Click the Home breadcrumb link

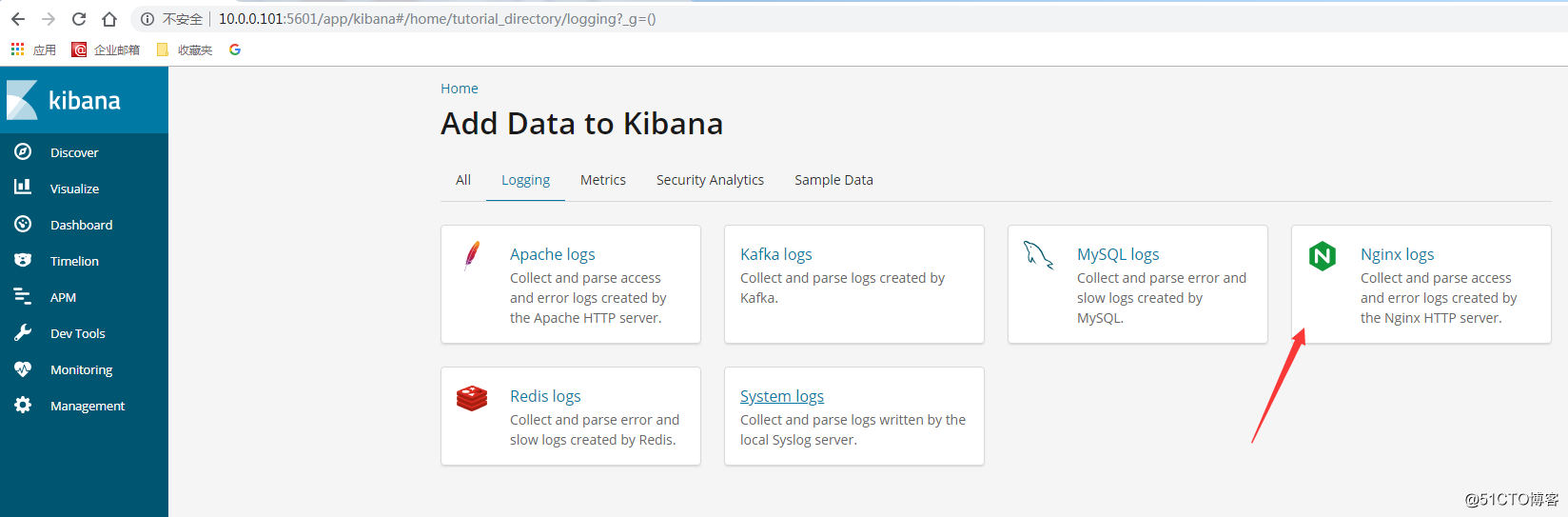click(460, 89)
